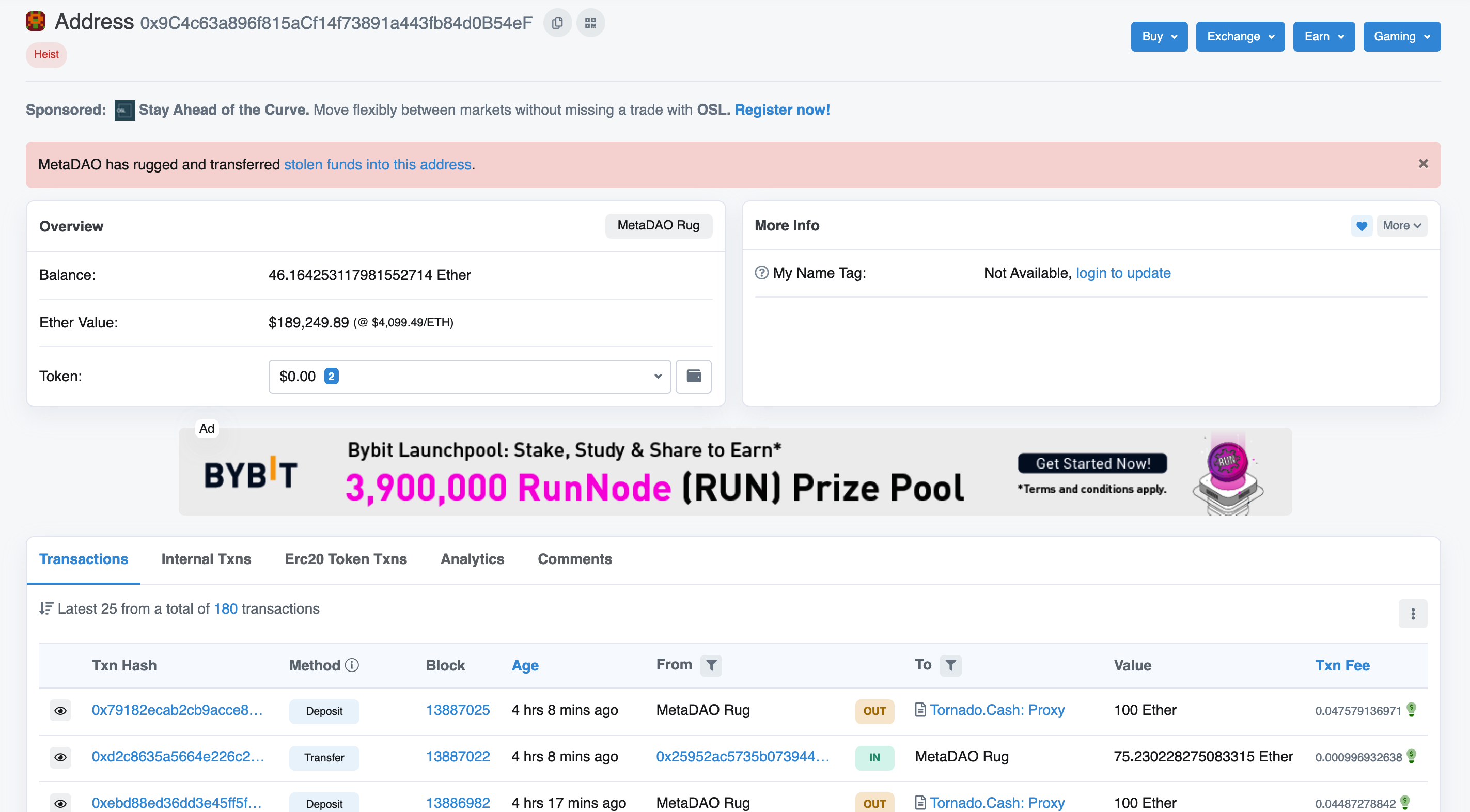The height and width of the screenshot is (812, 1470).
Task: Show the QR code for this address
Action: point(590,23)
